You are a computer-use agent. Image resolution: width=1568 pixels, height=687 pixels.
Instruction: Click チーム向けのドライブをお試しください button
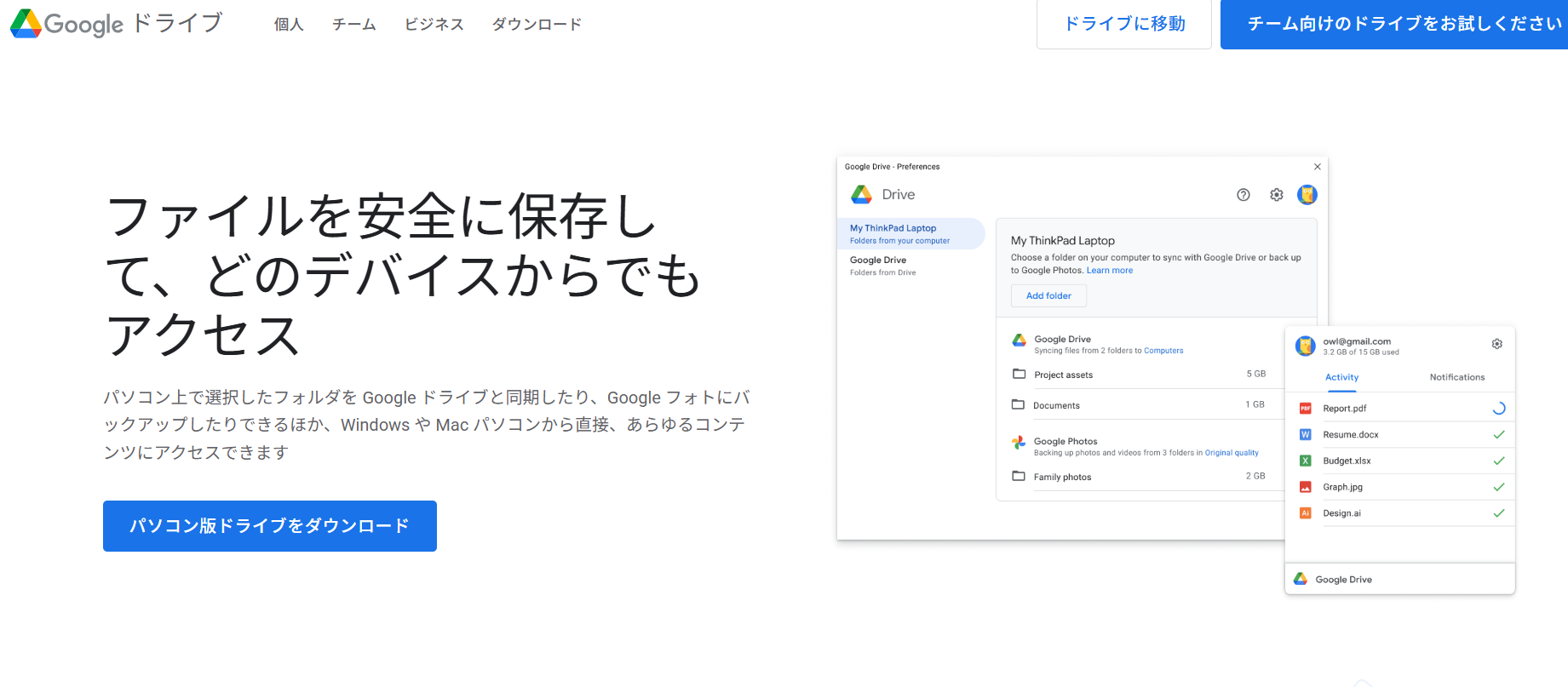(1394, 24)
